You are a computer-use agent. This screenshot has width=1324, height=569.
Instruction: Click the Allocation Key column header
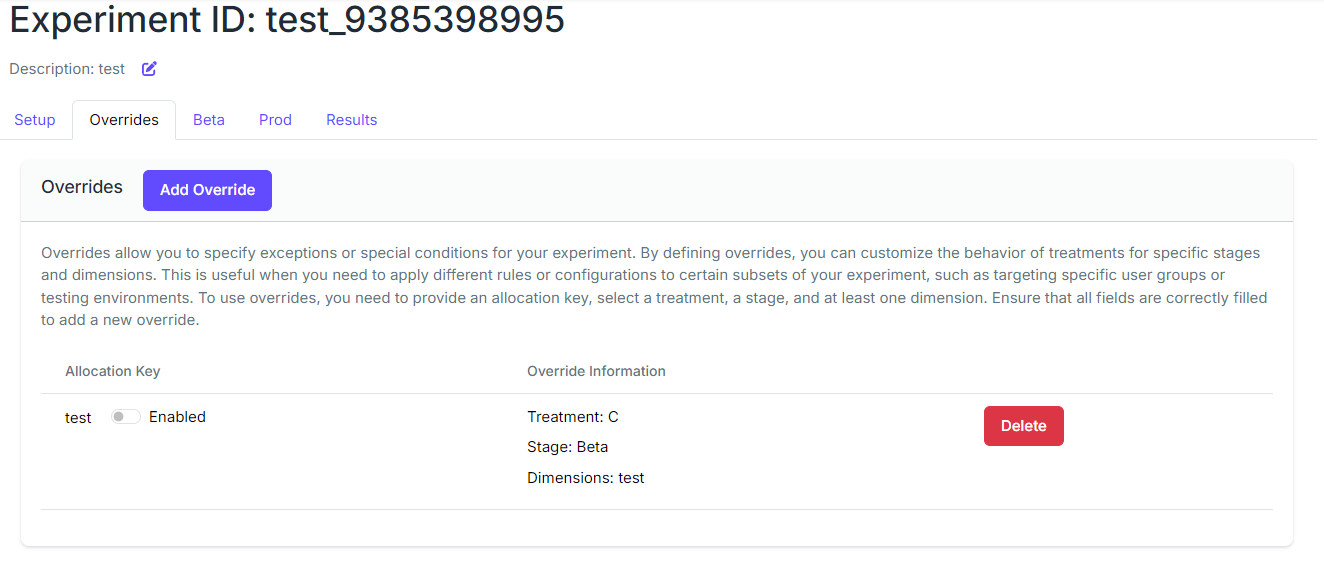pyautogui.click(x=113, y=371)
